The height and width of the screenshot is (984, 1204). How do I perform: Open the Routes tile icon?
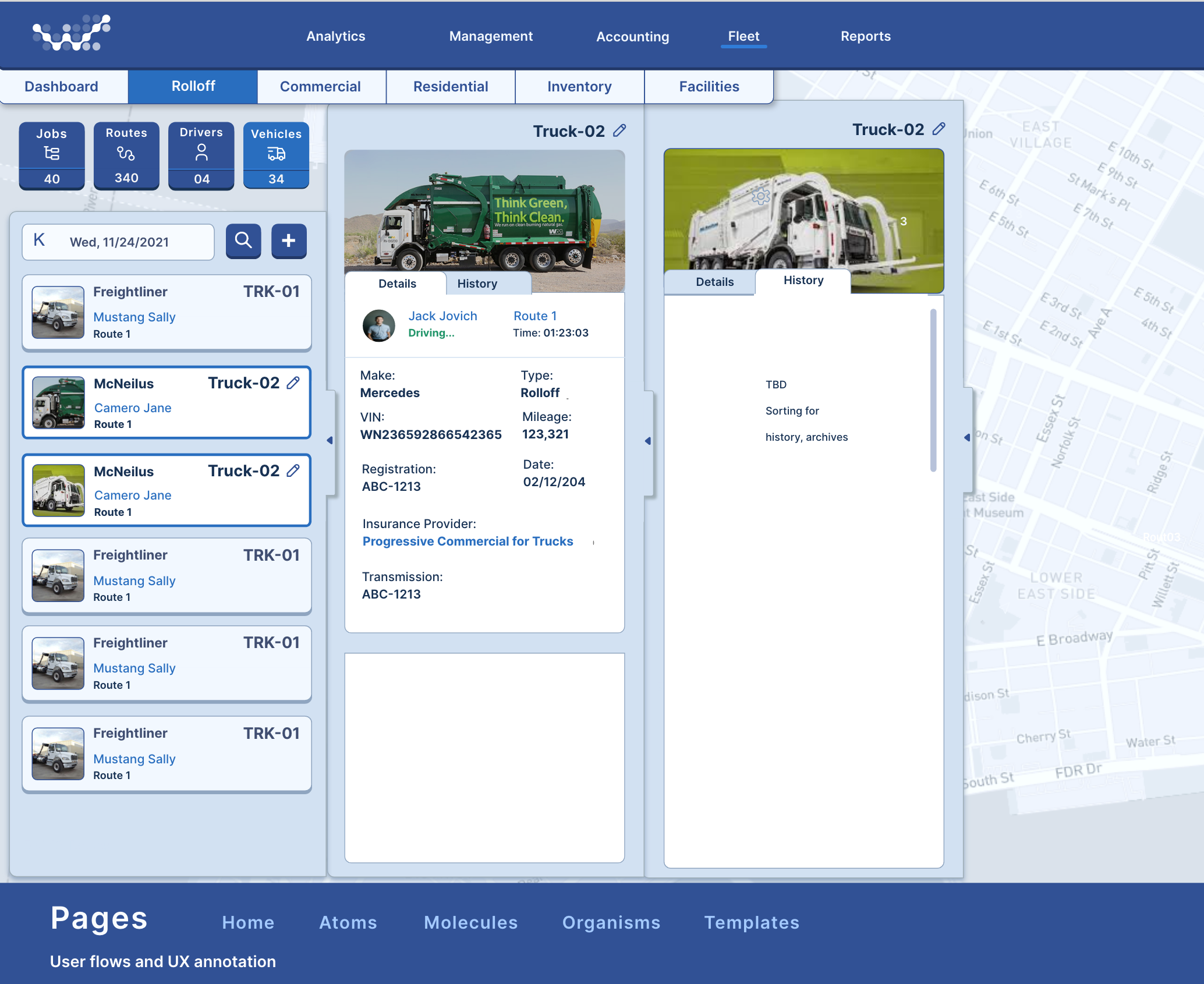pos(126,155)
